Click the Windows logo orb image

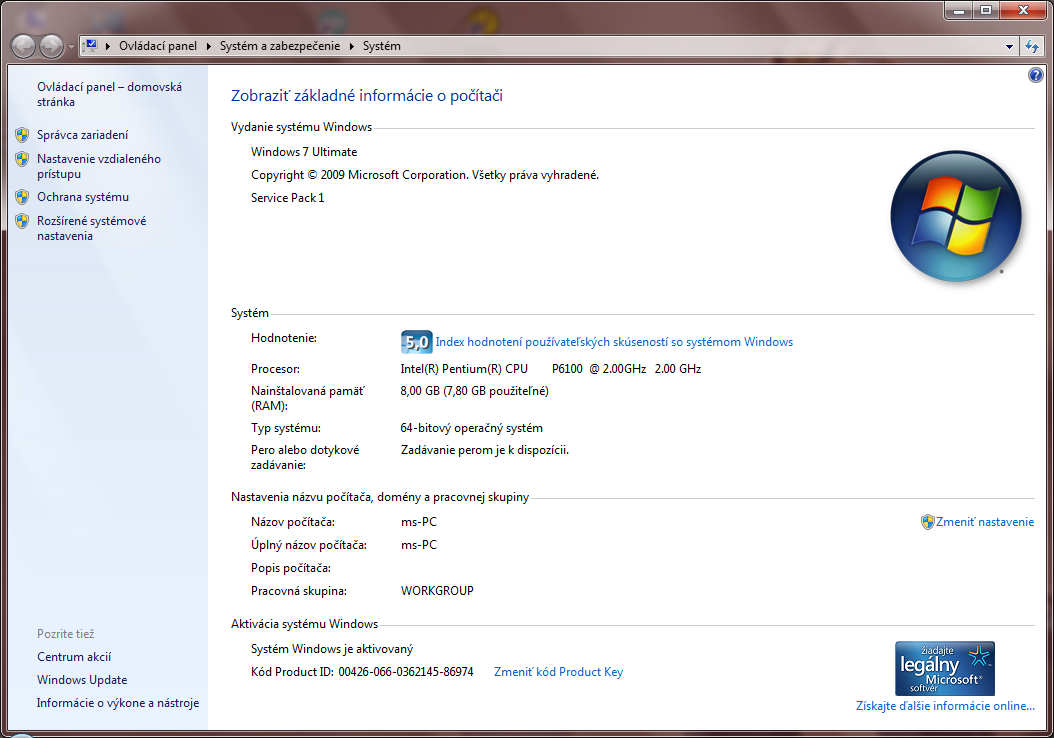pyautogui.click(x=956, y=216)
